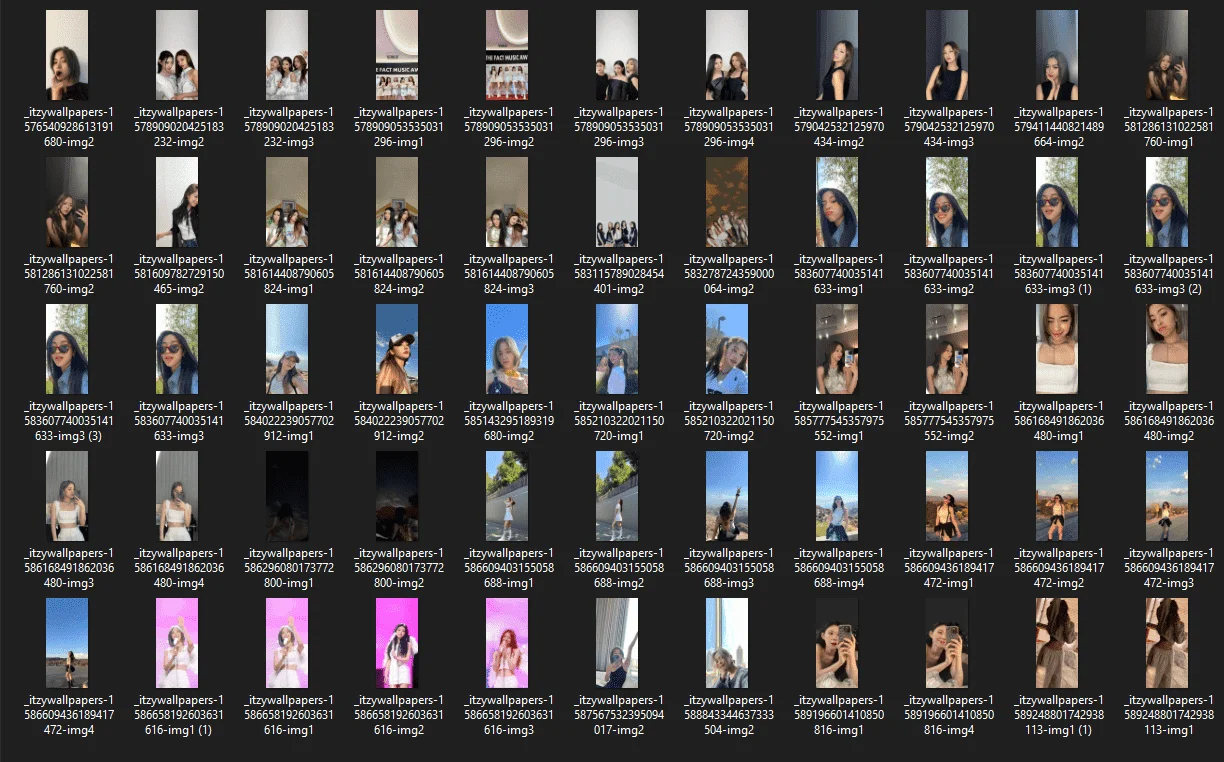Screen dimensions: 1224x762
Task: Click file label 1578909053535031296-img3
Action: 617,128
